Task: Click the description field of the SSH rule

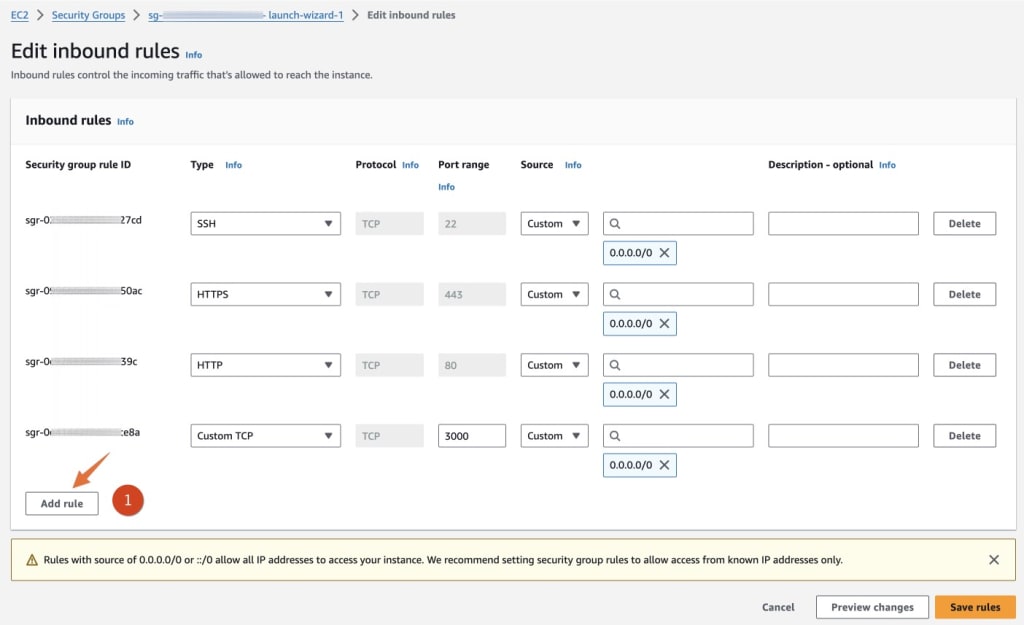Action: (842, 223)
